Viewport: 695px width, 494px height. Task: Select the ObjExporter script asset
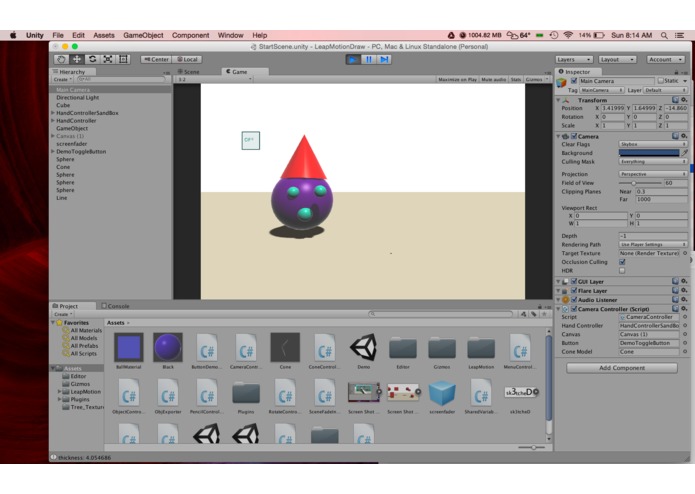(168, 397)
